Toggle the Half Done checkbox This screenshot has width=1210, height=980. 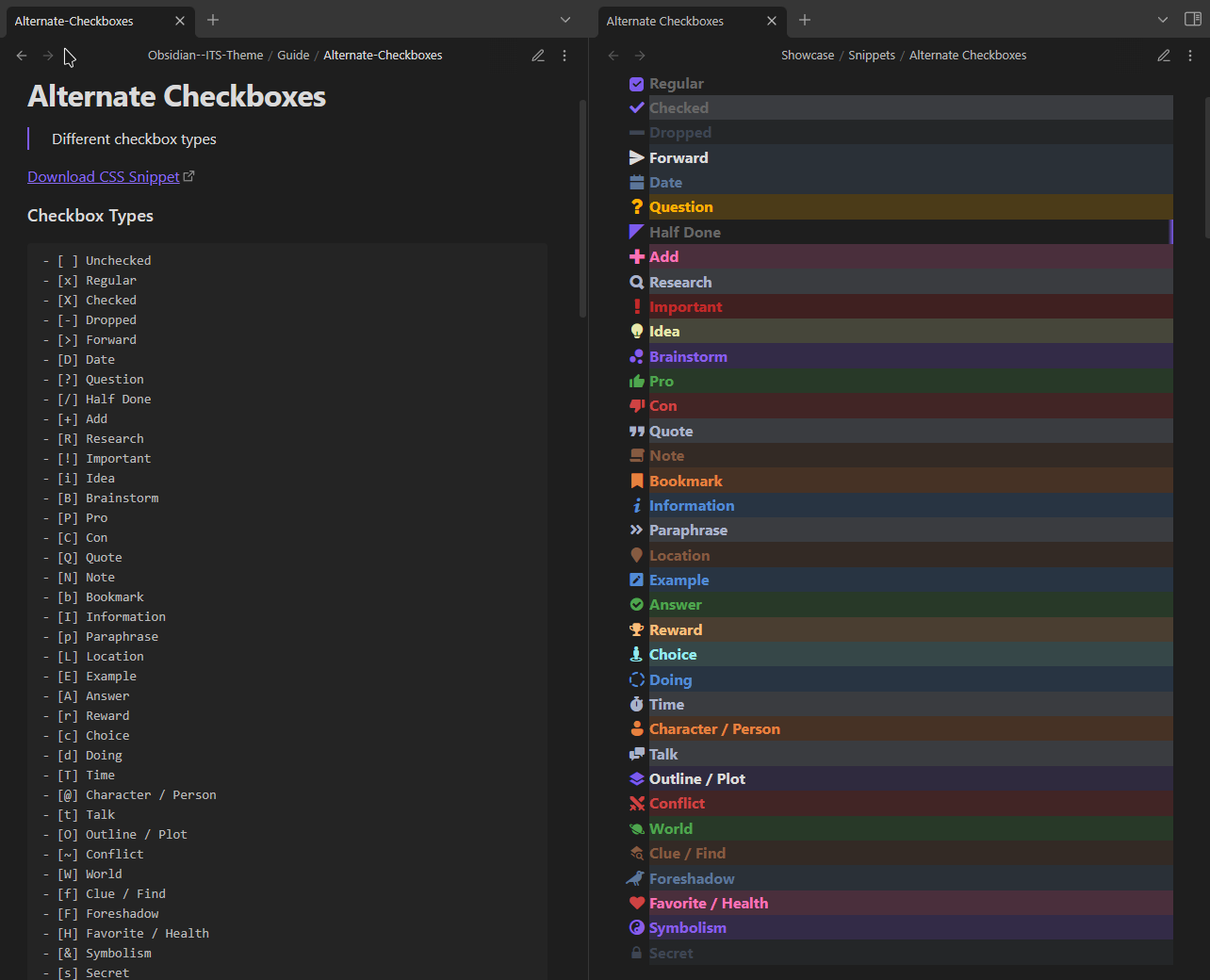pos(637,232)
